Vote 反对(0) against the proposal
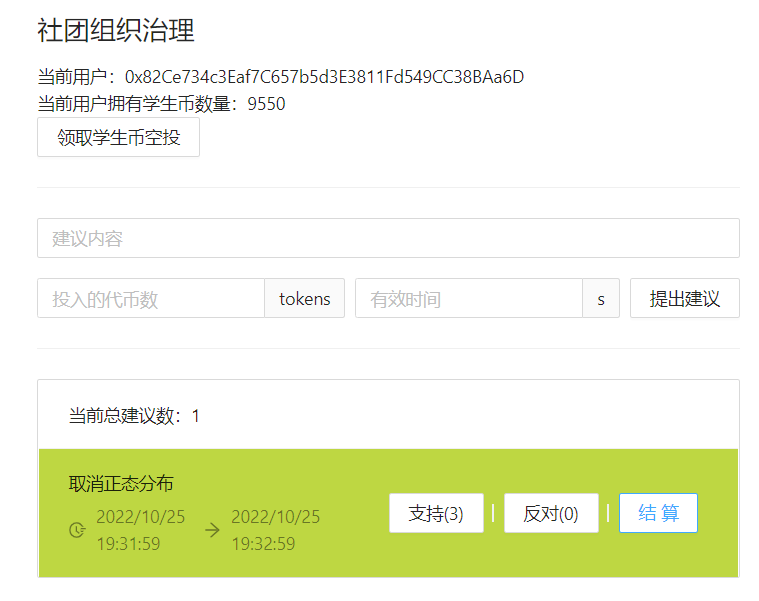 (x=551, y=513)
